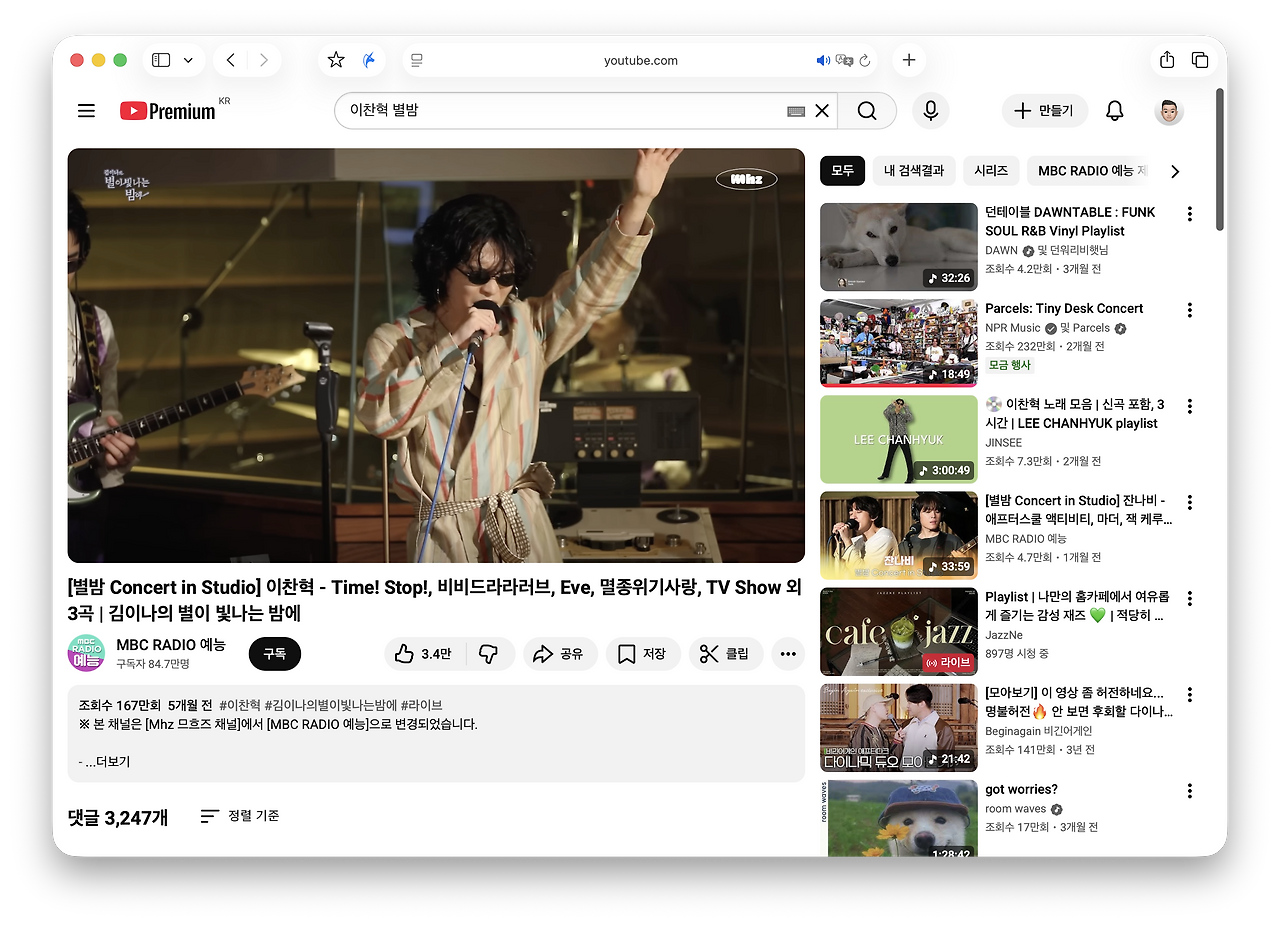
Task: Click the right chevron to see more filters
Action: [x=1175, y=171]
